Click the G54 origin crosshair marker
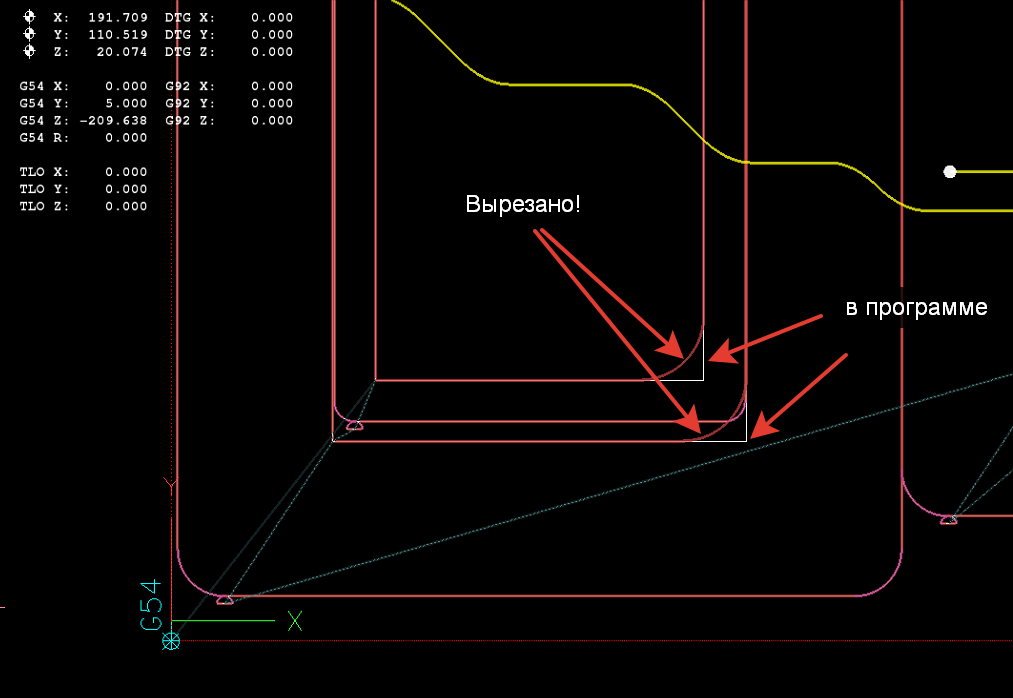 [x=171, y=641]
